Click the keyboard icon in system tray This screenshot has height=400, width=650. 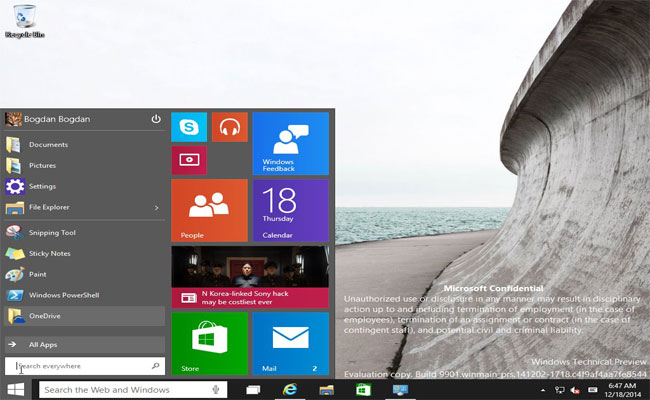tap(593, 390)
